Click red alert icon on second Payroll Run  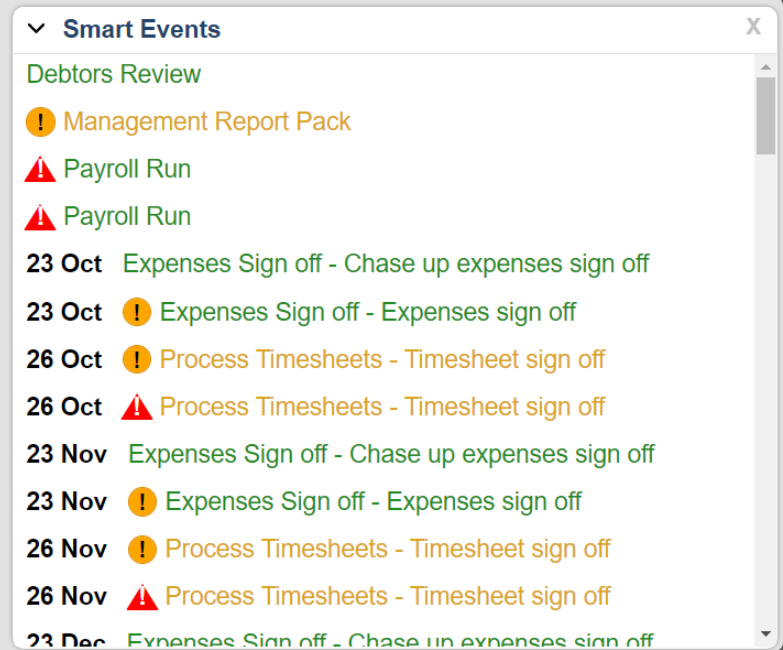(40, 216)
